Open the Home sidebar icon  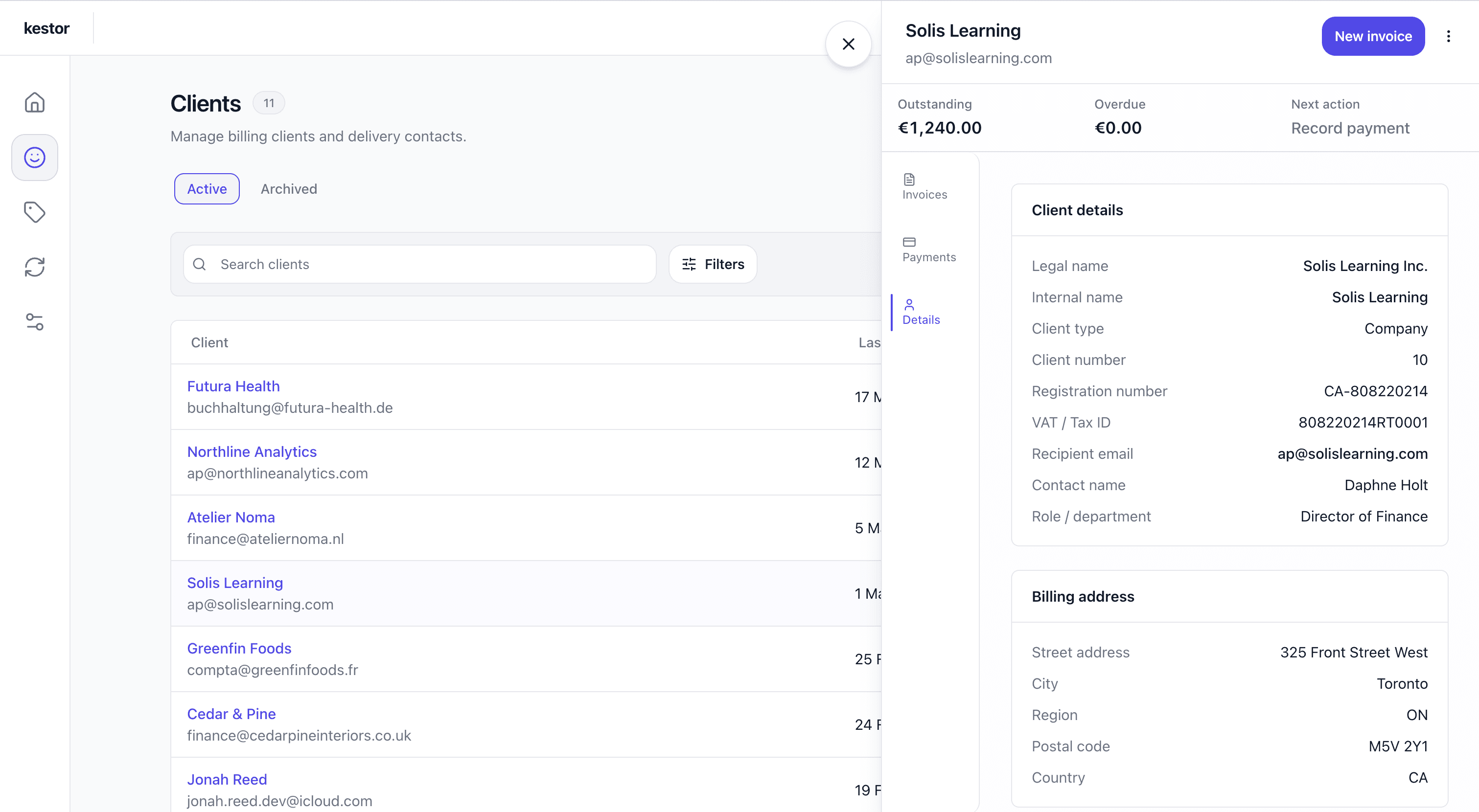point(34,102)
